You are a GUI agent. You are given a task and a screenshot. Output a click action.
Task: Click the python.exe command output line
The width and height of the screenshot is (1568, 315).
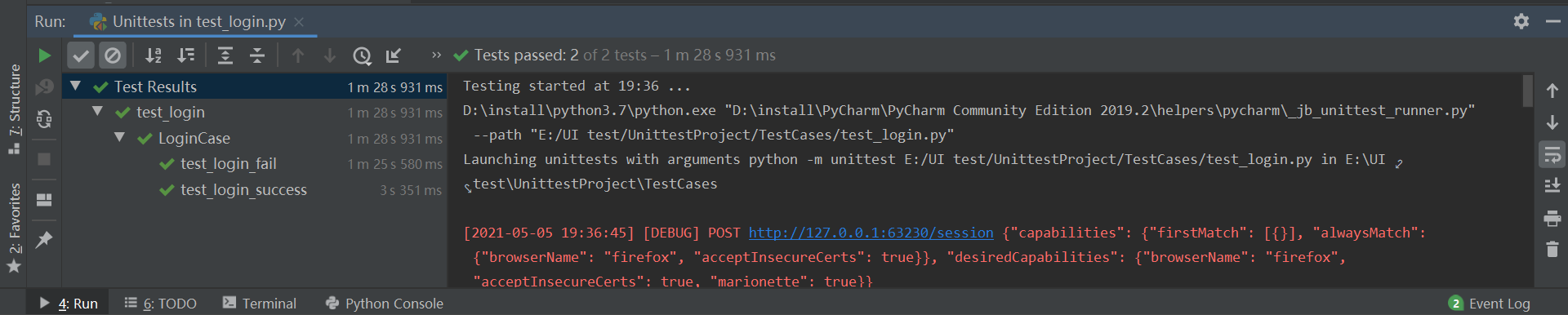pyautogui.click(x=969, y=110)
